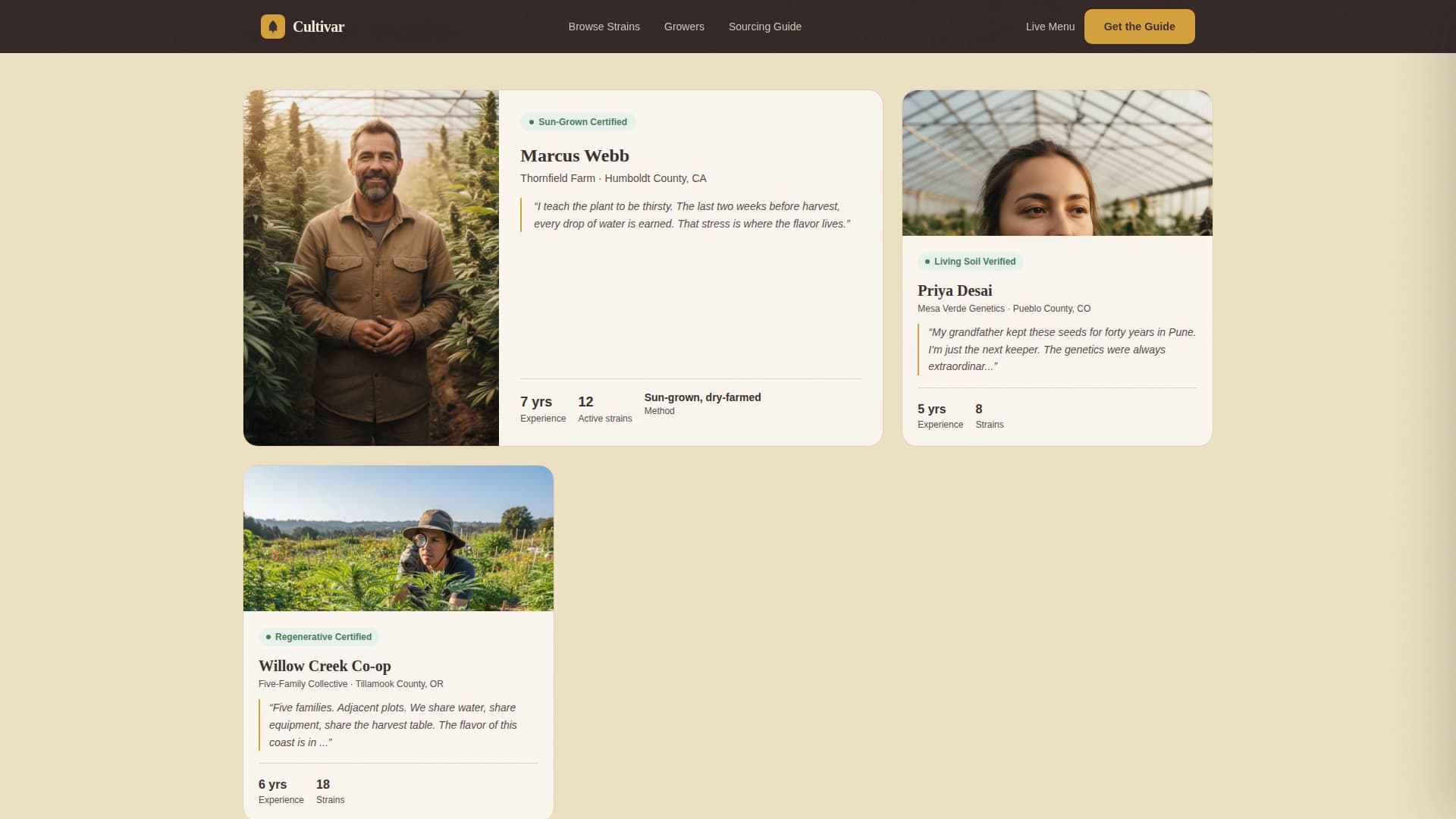Screen dimensions: 1456x819
Task: Go to Growers nav item
Action: pyautogui.click(x=684, y=27)
